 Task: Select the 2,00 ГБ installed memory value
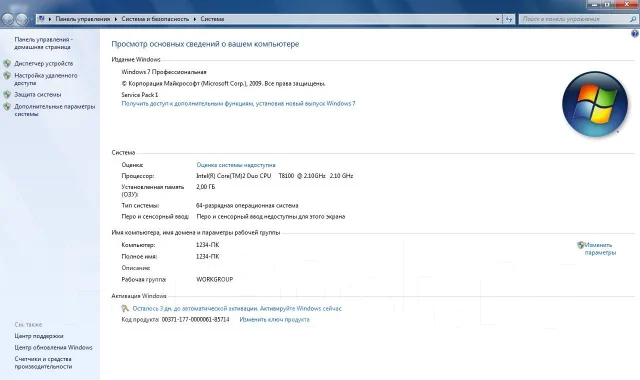pos(206,187)
